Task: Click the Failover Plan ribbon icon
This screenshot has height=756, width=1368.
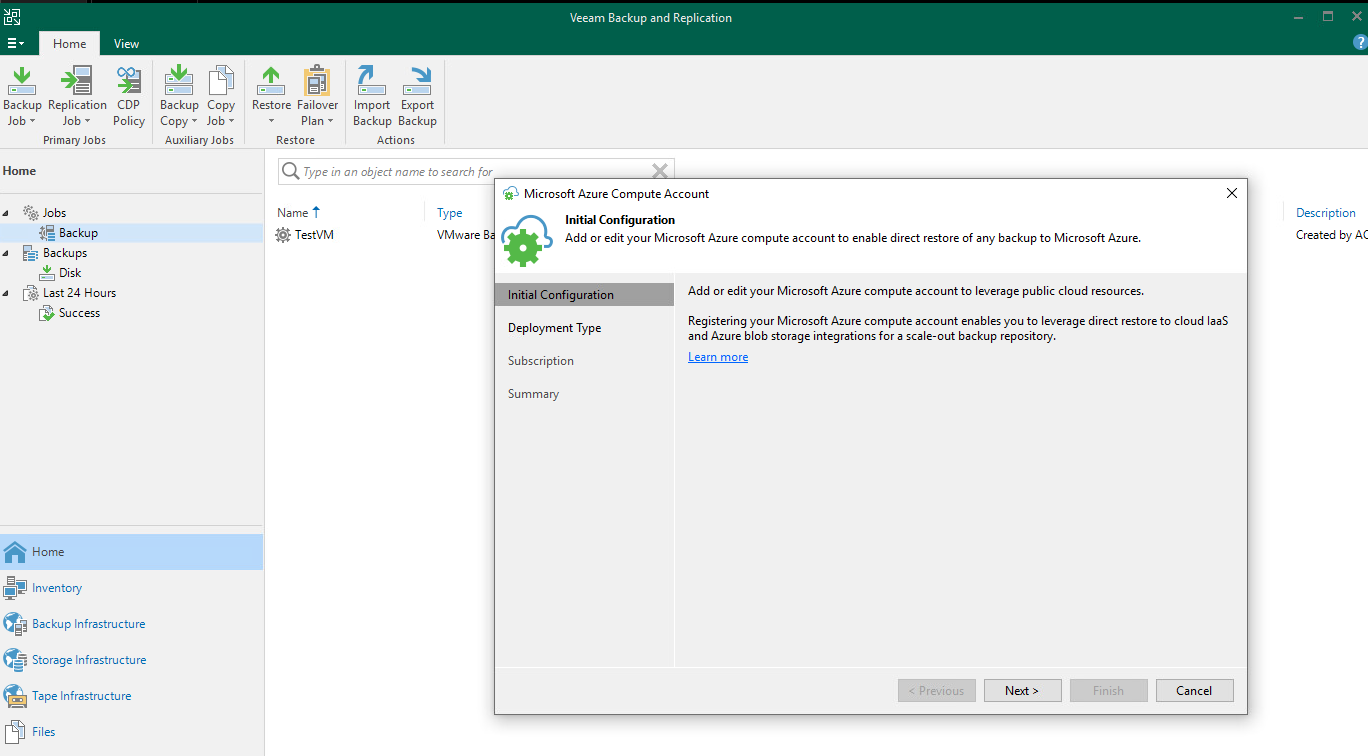Action: tap(317, 81)
